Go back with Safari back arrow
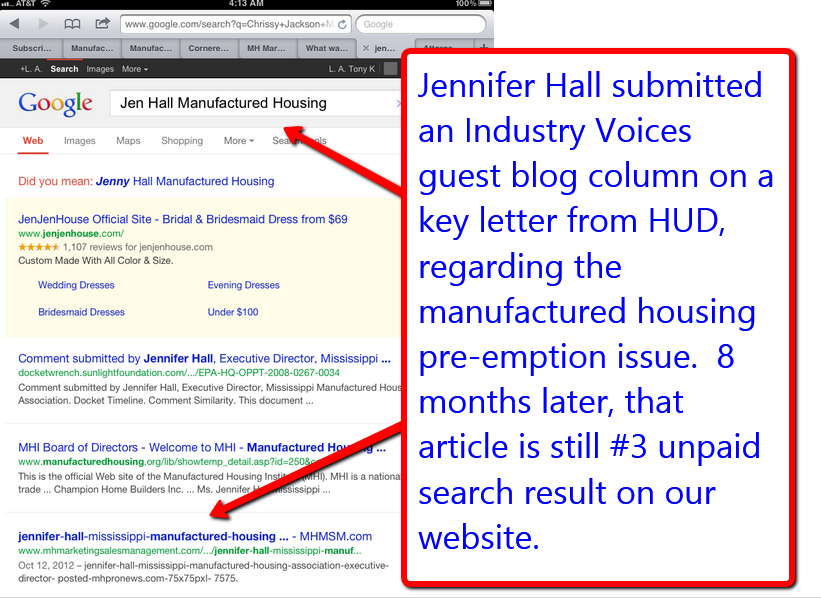The image size is (821, 598). tap(15, 24)
